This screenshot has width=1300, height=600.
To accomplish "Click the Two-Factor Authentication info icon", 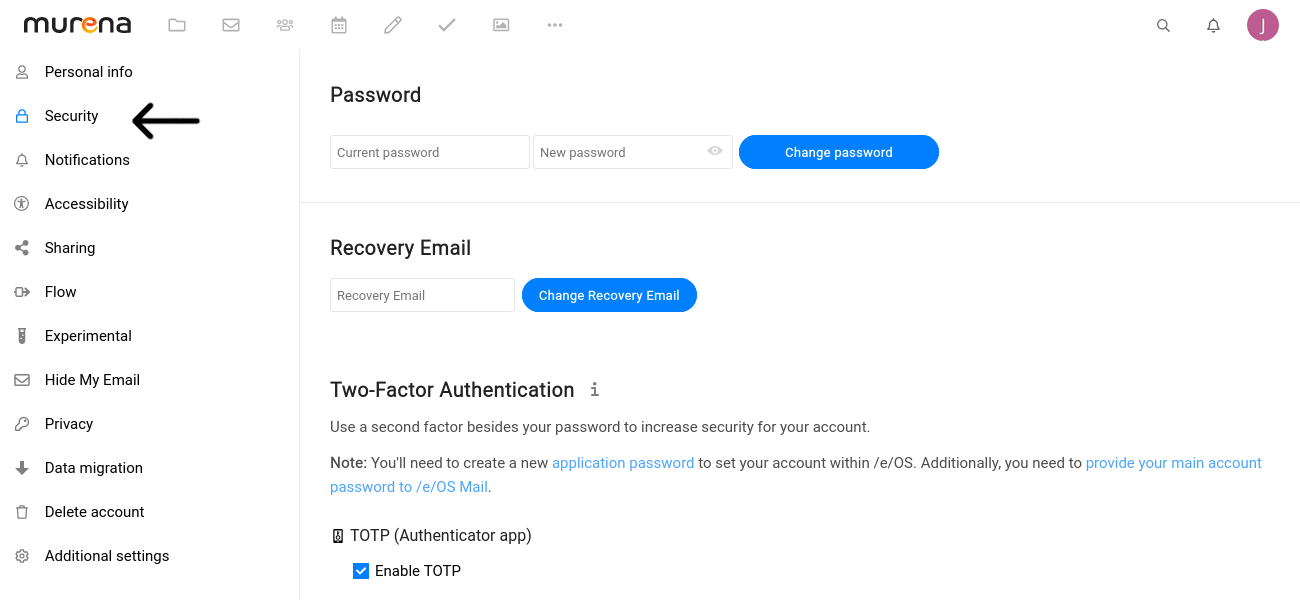I will pyautogui.click(x=594, y=389).
